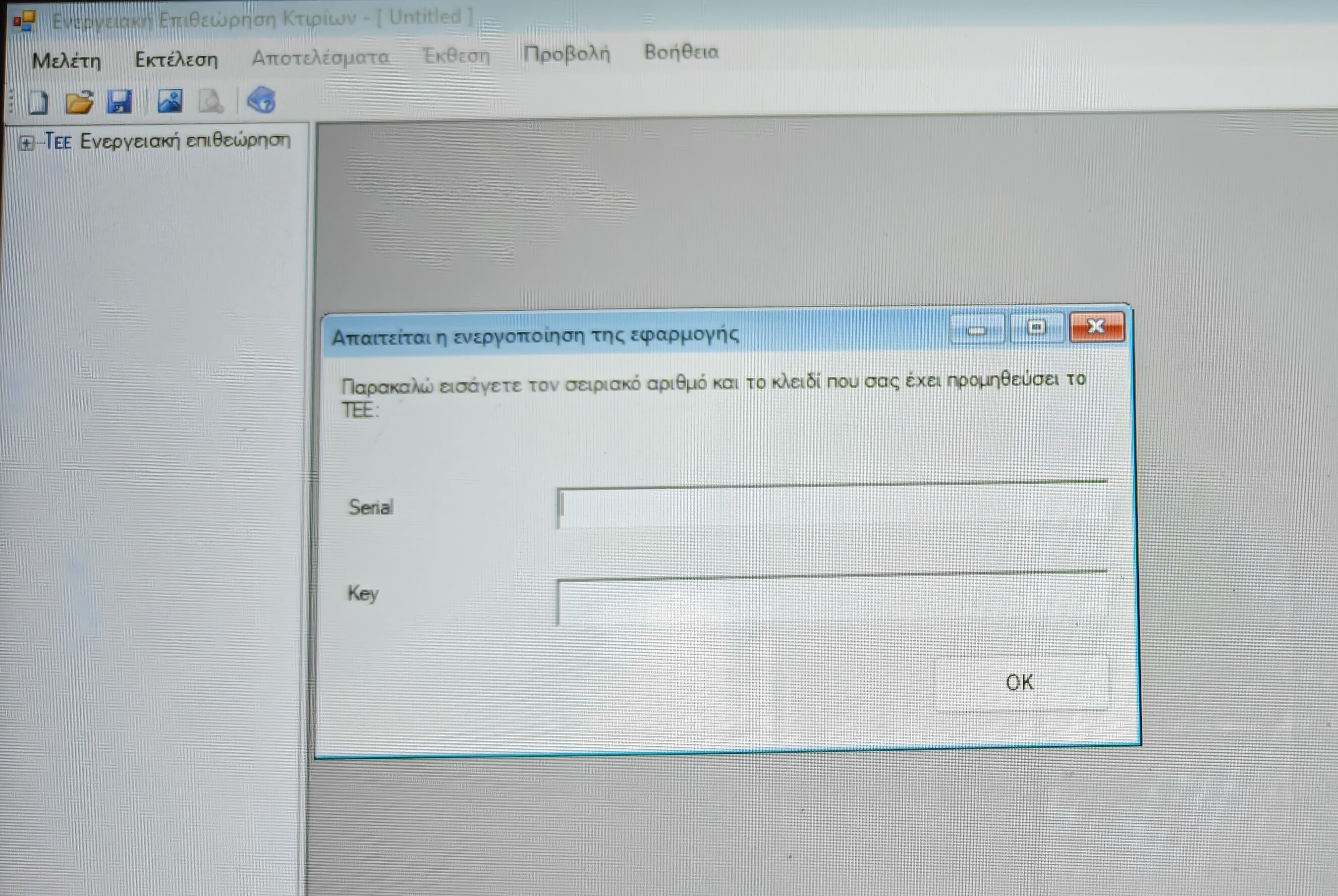The image size is (1338, 896).
Task: Open help via the blue book icon
Action: coord(262,100)
